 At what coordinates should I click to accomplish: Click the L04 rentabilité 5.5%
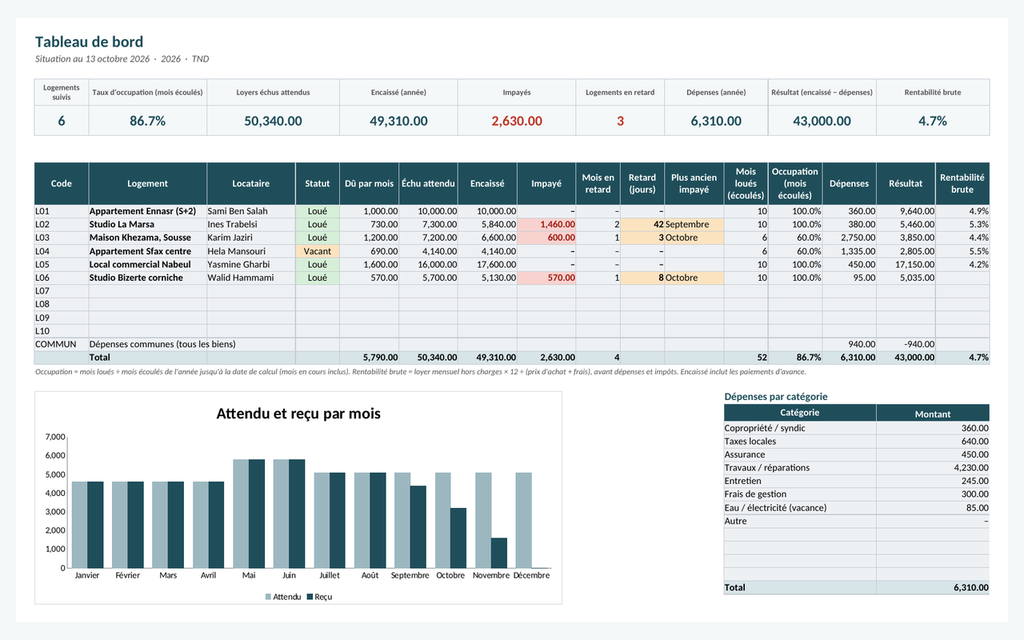[x=962, y=251]
